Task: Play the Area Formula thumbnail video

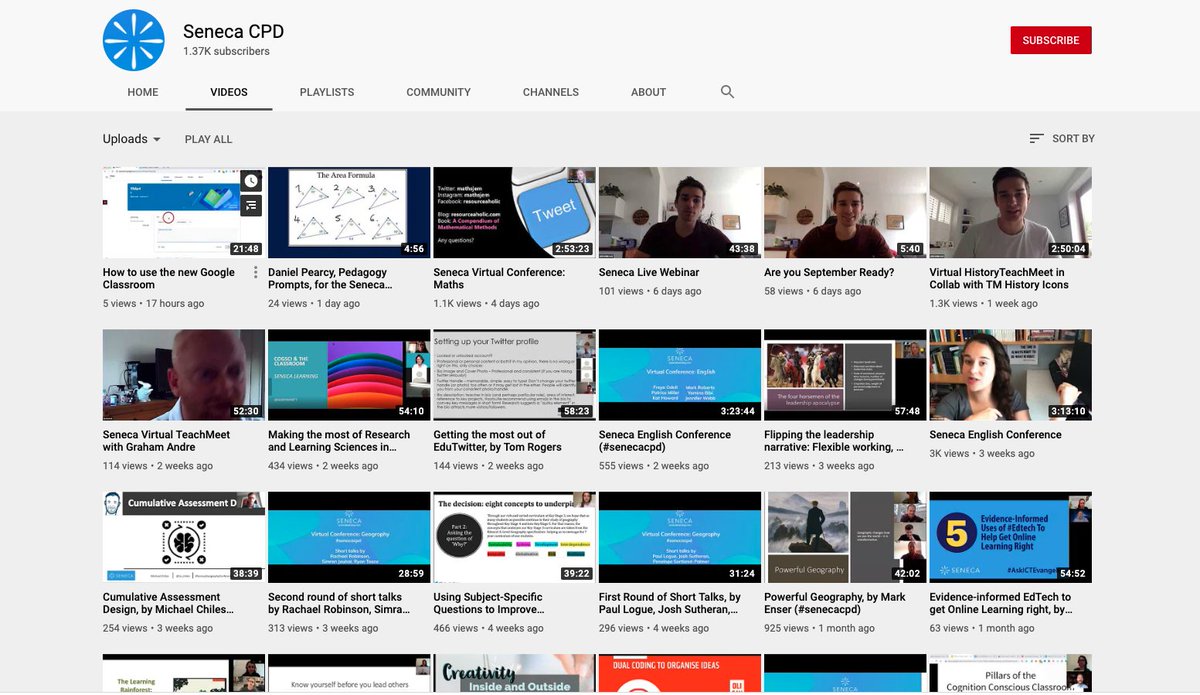Action: coord(349,212)
